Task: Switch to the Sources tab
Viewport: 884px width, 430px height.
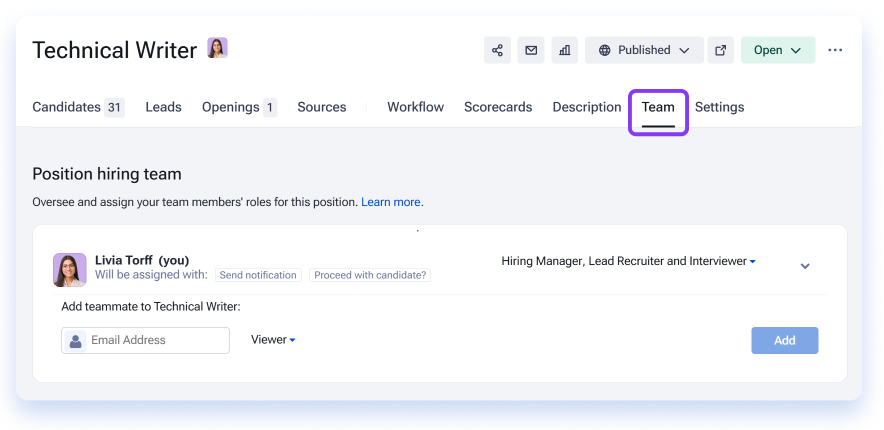Action: tap(322, 107)
